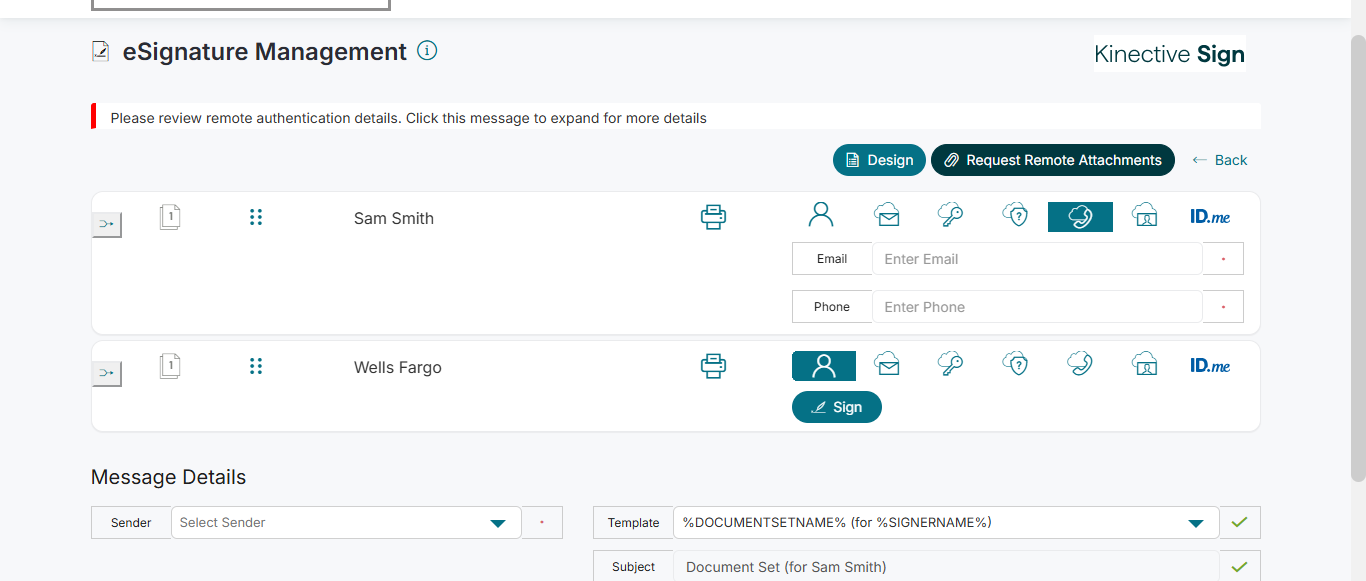Select cloud key password authentication for Sam Smith
This screenshot has height=581, width=1366.
[950, 215]
